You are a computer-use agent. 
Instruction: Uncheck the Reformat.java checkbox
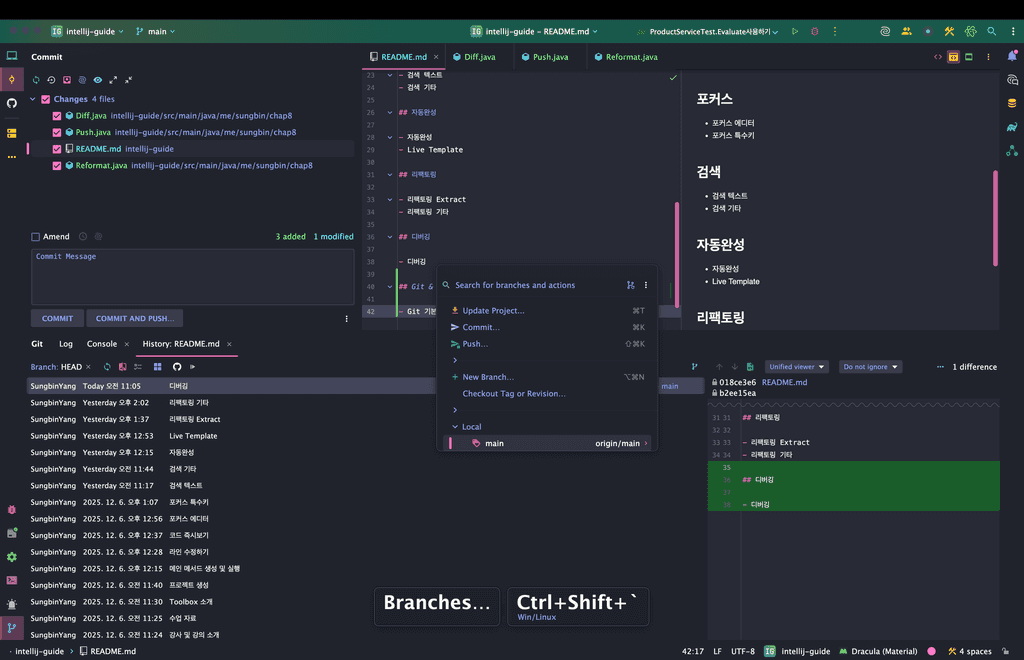[57, 166]
